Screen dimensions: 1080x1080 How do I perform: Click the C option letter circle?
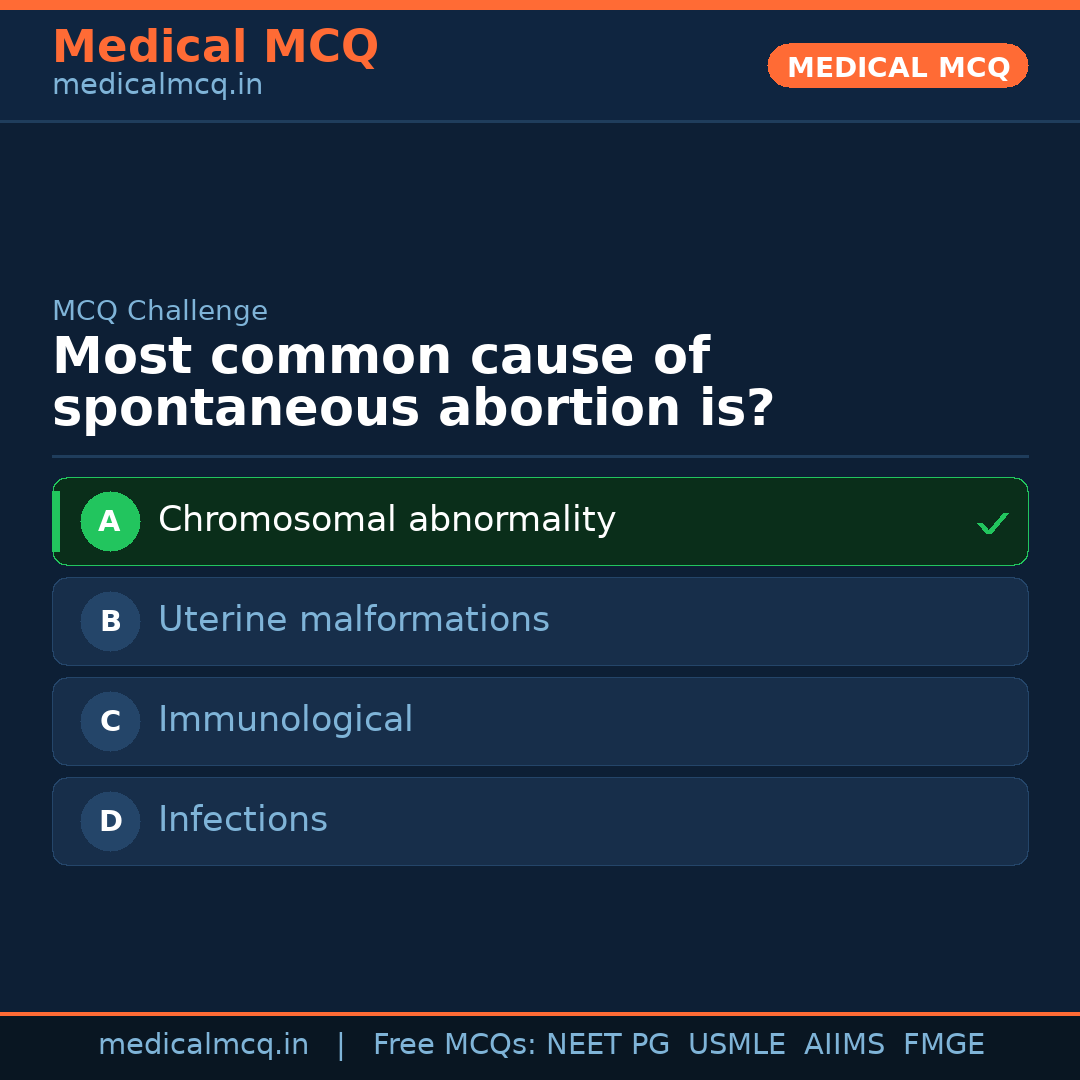point(110,721)
